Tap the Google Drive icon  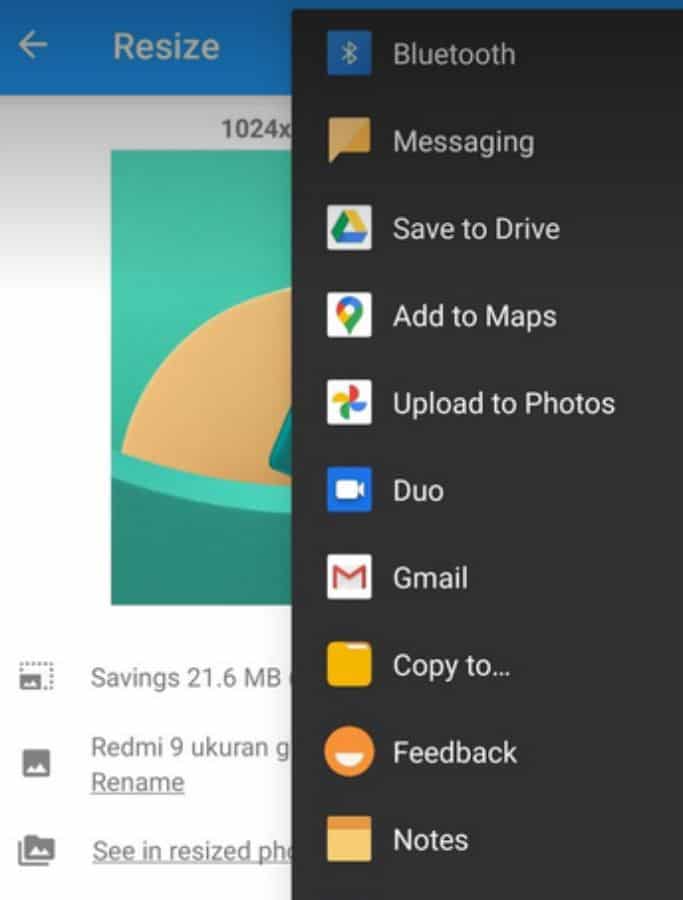[349, 229]
